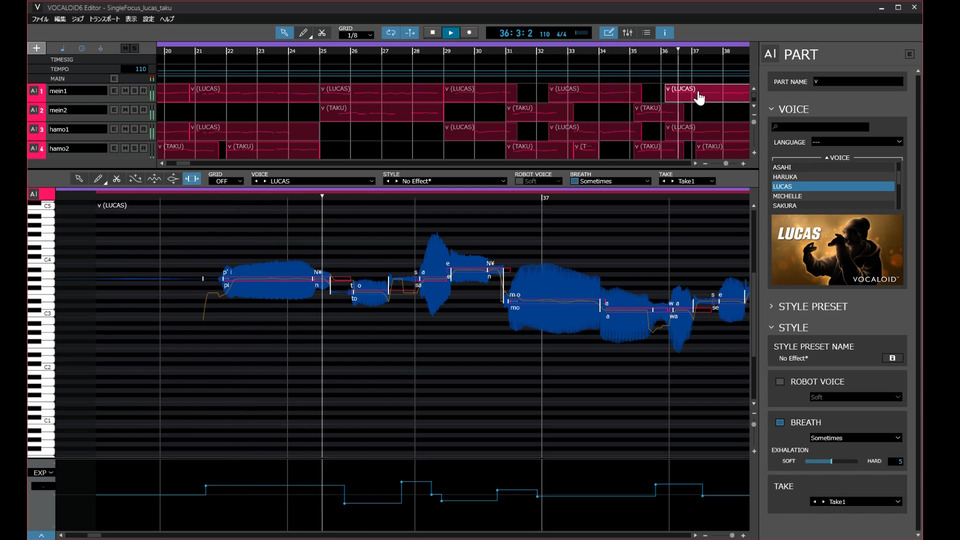Add a new track with plus button
960x540 pixels.
point(36,48)
